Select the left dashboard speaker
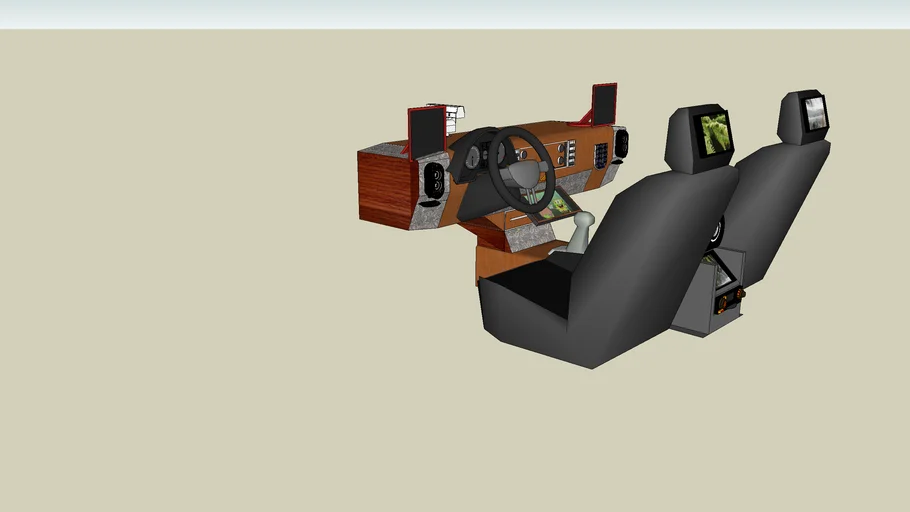Viewport: 910px width, 512px height. 435,180
